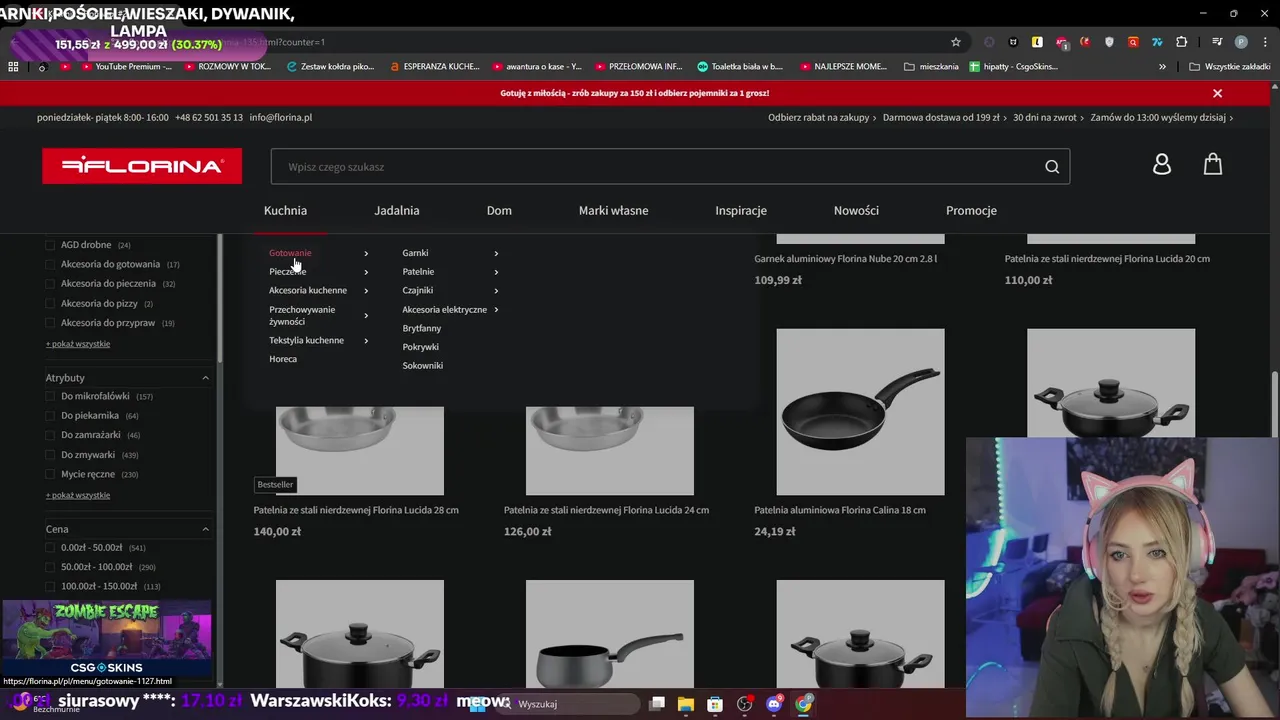Enable the Do zmywarki attribute
This screenshot has width=1280, height=720.
[x=51, y=455]
